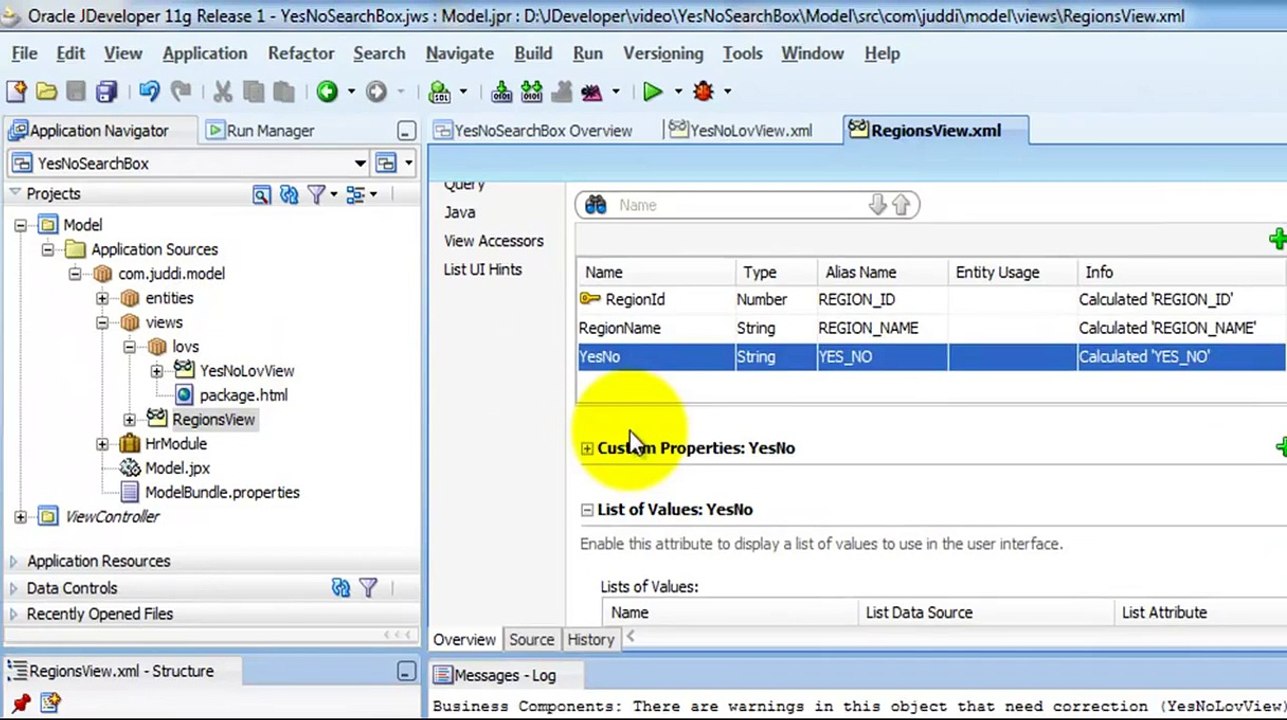The height and width of the screenshot is (720, 1287).
Task: Switch to YesNoSearchBox Overview tab
Action: pos(532,131)
